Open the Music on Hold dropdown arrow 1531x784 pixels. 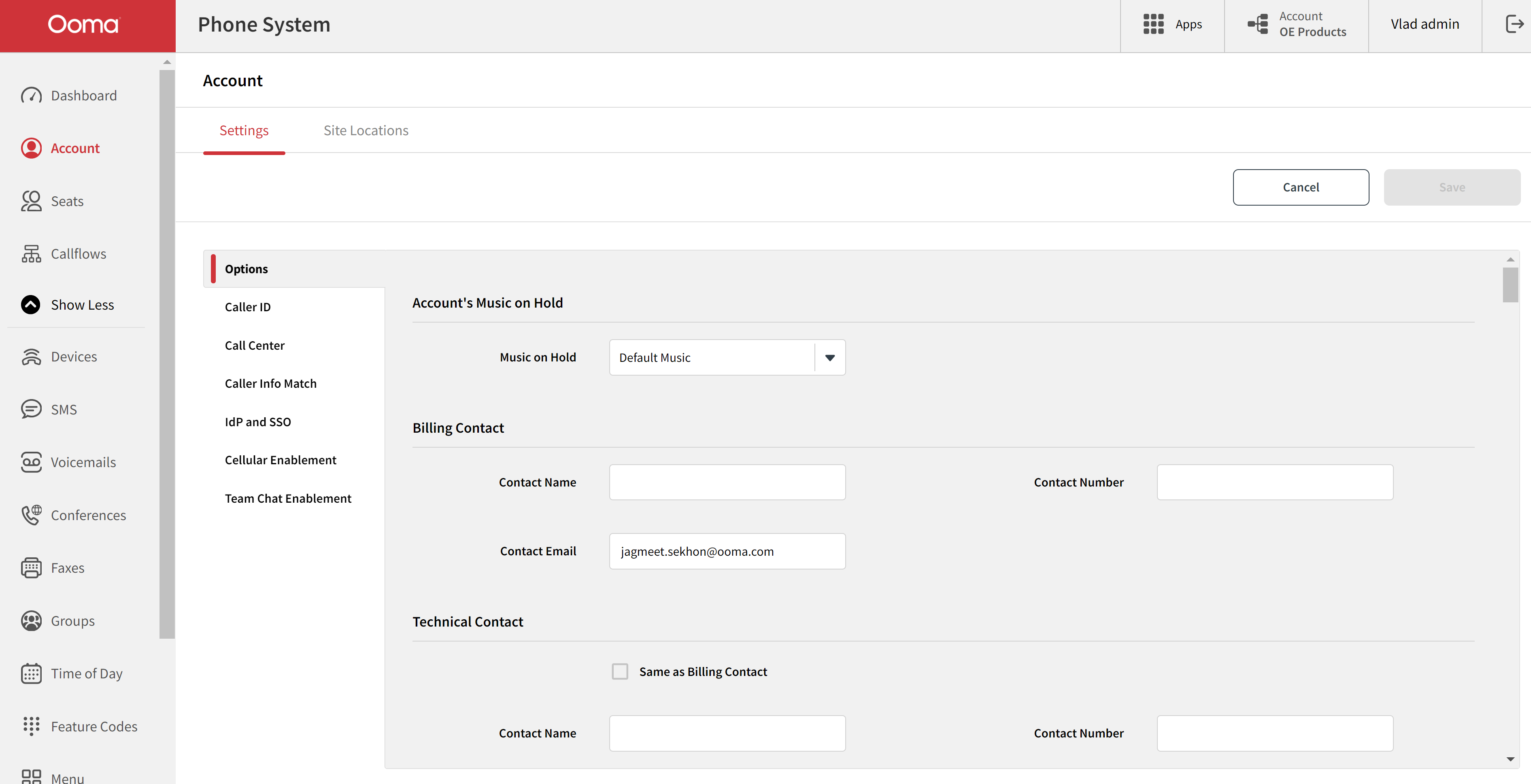830,357
